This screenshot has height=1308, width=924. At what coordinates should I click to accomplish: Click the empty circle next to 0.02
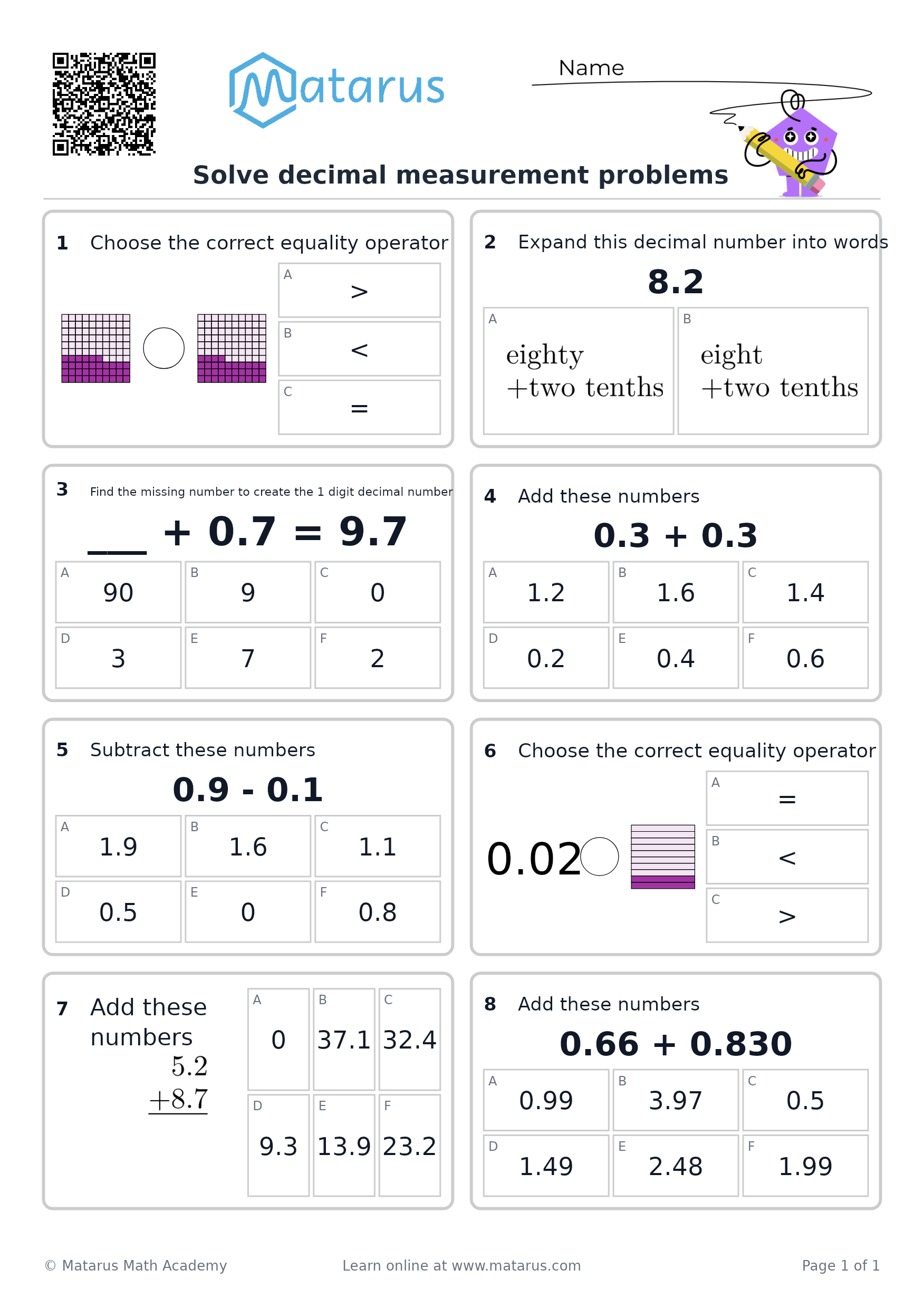coord(599,856)
